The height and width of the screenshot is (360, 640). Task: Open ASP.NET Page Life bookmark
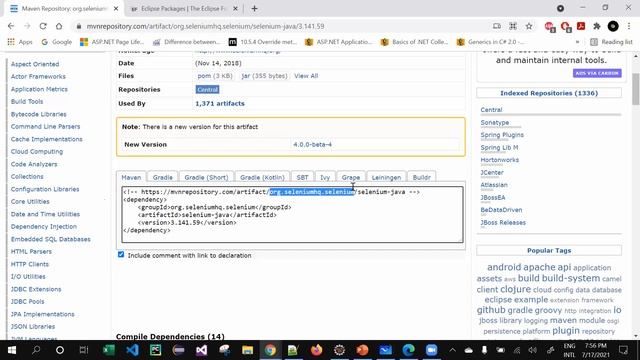[x=112, y=42]
